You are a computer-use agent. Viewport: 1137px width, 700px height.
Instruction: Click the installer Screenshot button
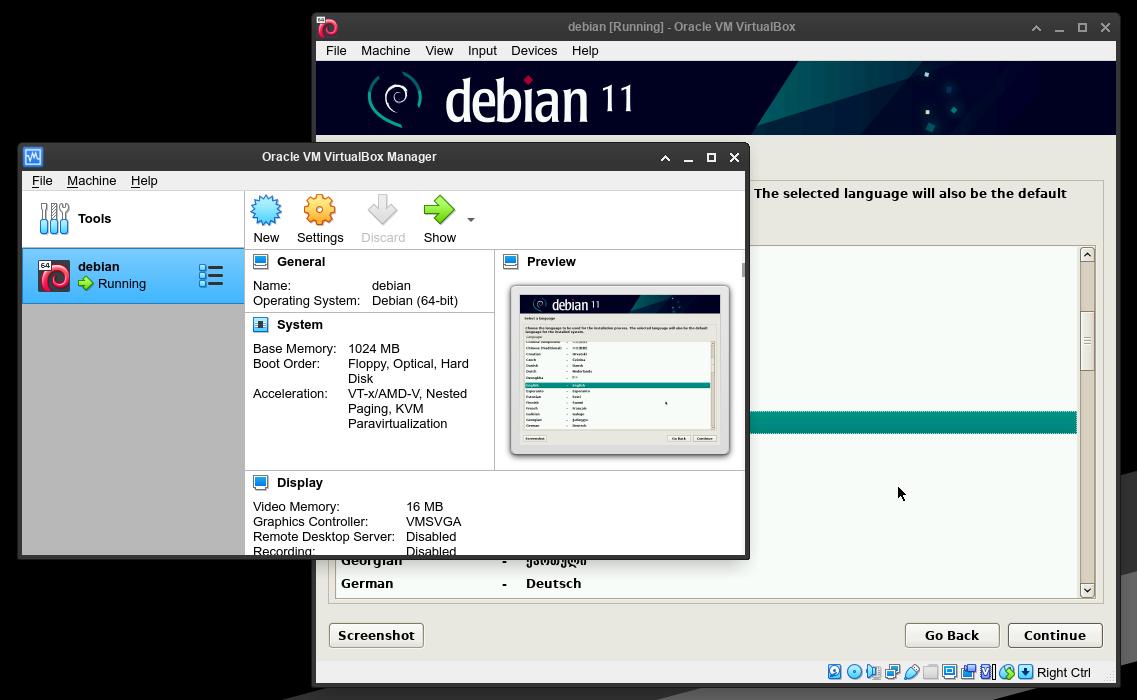(376, 635)
